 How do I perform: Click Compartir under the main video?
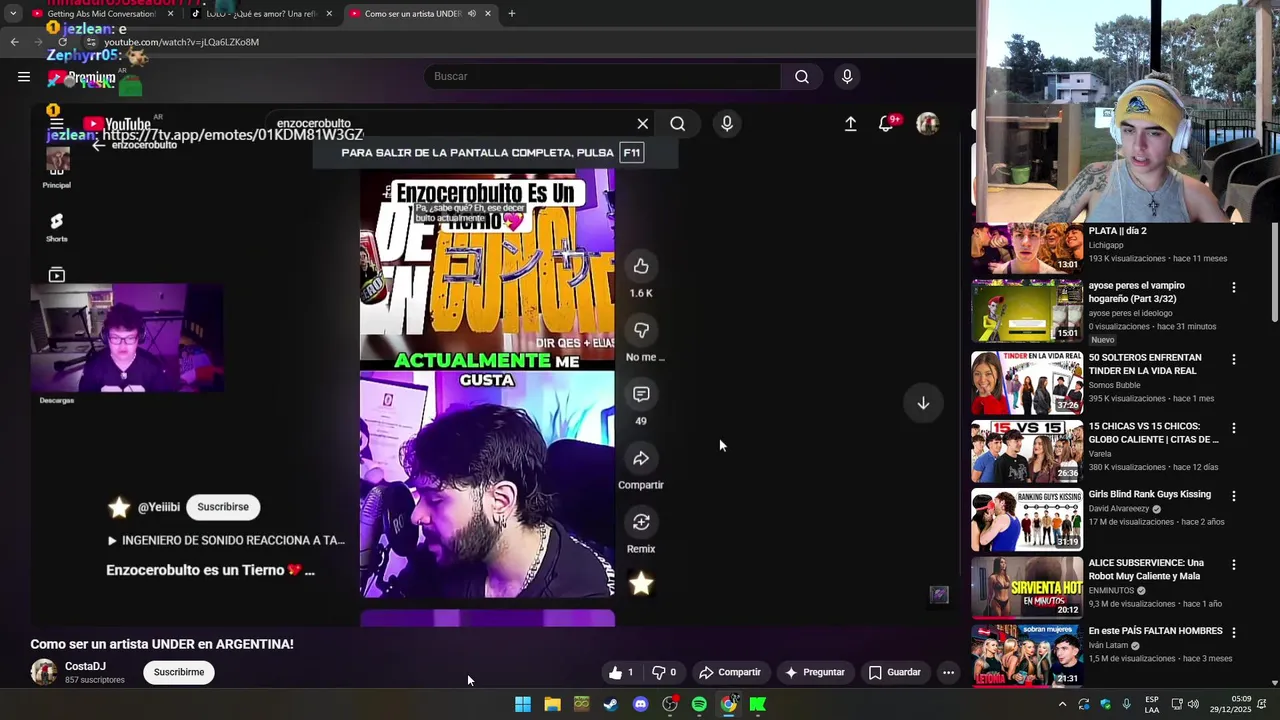(730, 672)
